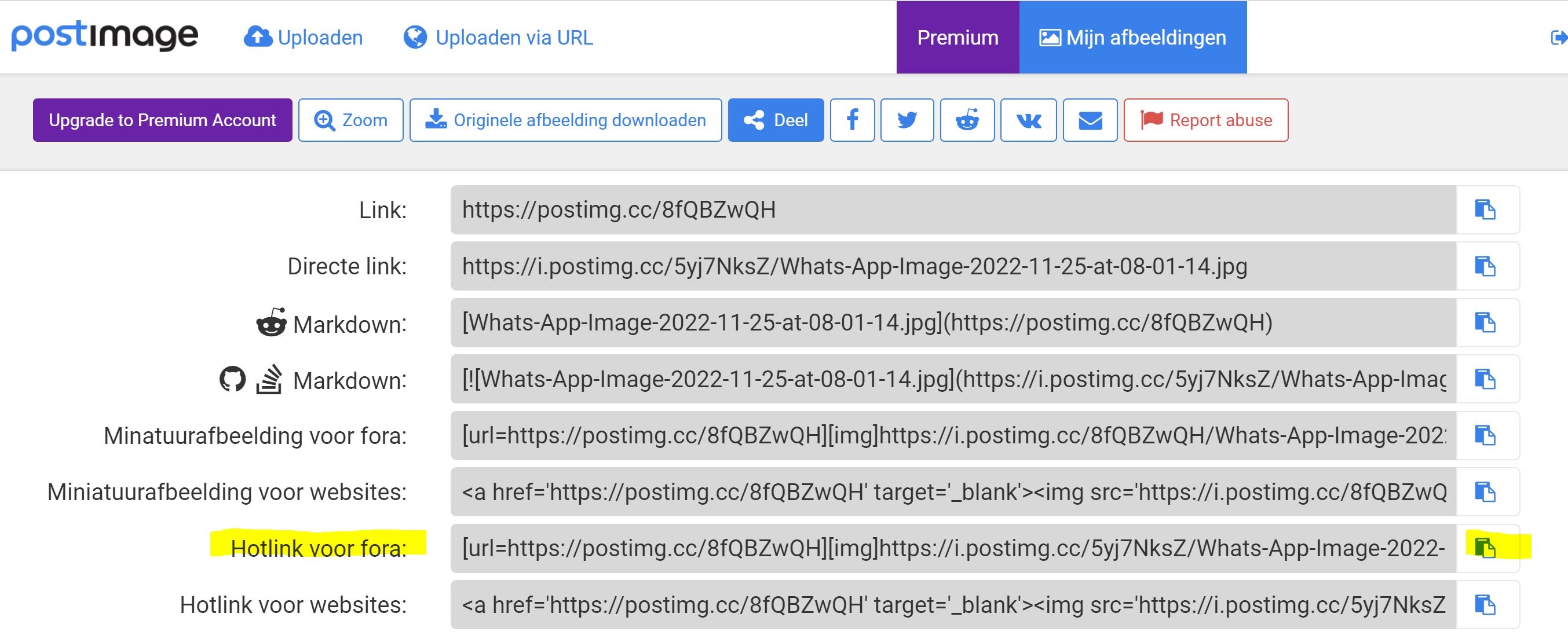Select the Link field with postimg.cc URL
The height and width of the screenshot is (639, 1568).
(953, 210)
